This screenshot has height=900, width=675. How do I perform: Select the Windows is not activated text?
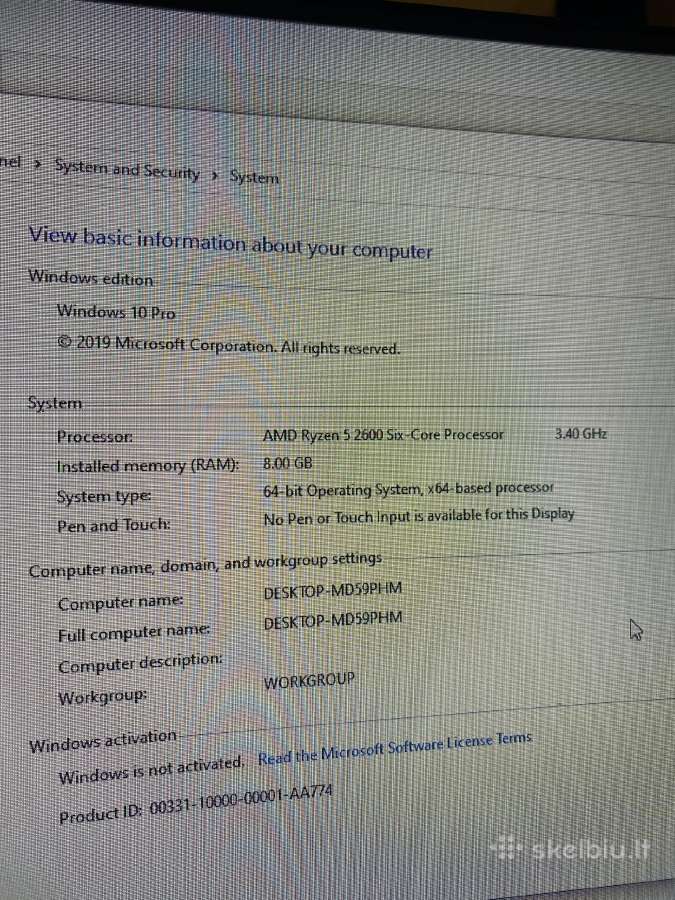(152, 770)
